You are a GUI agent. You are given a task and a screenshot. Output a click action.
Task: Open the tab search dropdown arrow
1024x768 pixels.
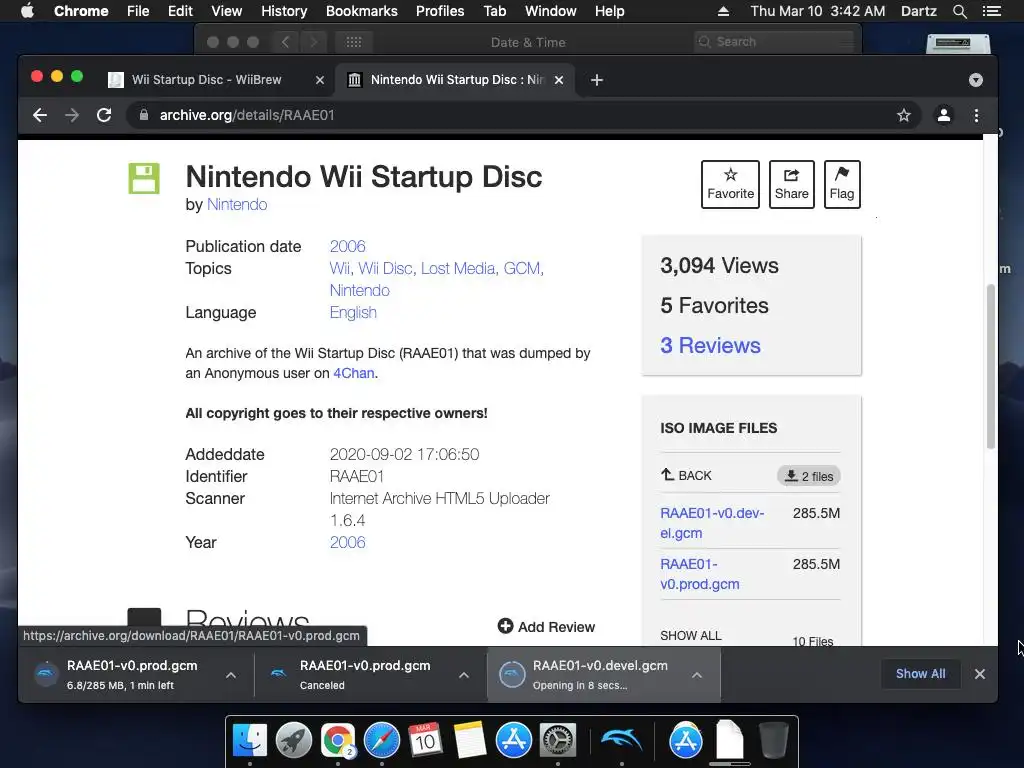click(x=976, y=80)
